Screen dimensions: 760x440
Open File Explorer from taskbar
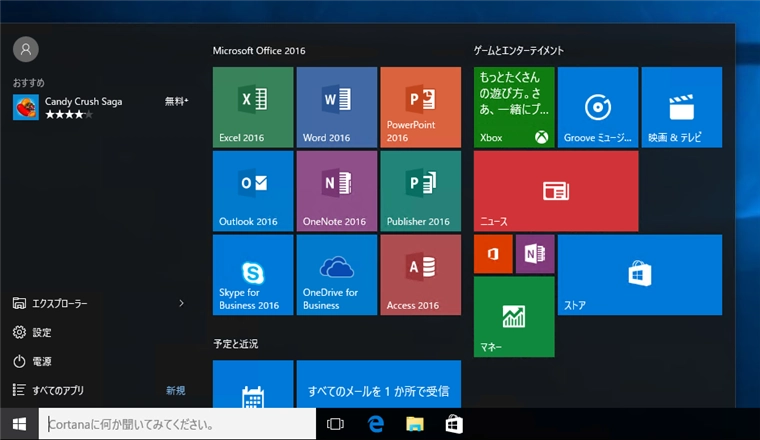pos(415,424)
